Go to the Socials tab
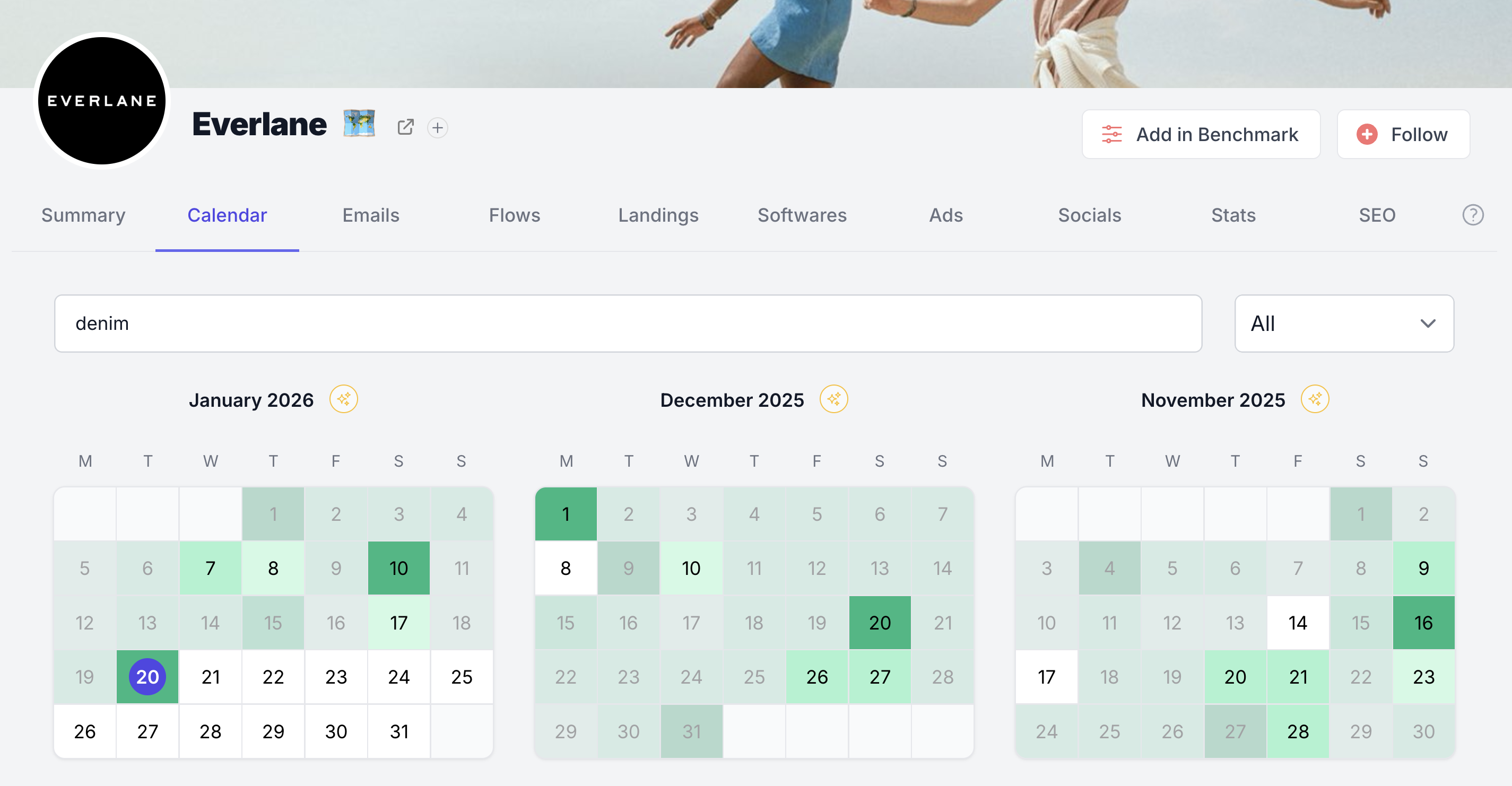Screen dimensions: 1512x786 click(1089, 215)
